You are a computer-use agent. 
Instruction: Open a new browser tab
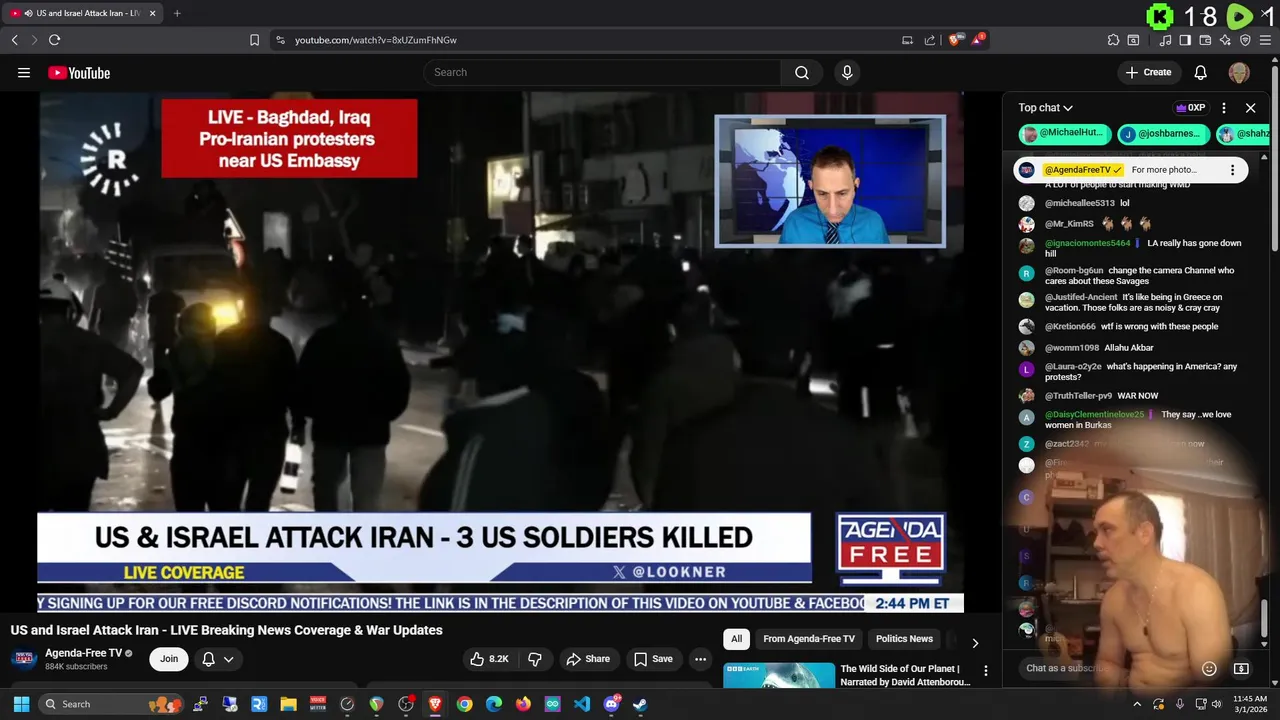[177, 13]
